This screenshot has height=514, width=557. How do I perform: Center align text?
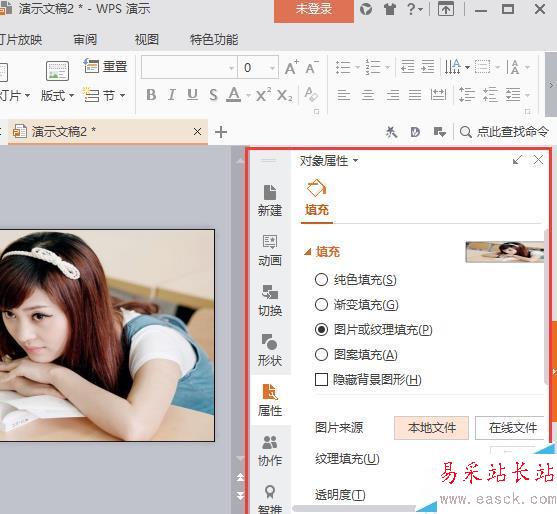click(x=368, y=95)
